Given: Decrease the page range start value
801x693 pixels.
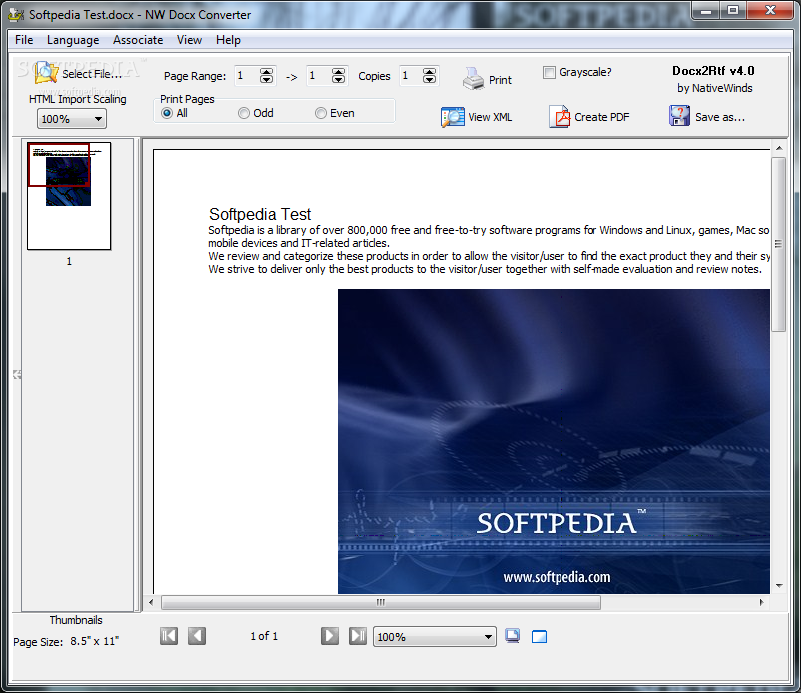Looking at the screenshot, I should coord(267,80).
